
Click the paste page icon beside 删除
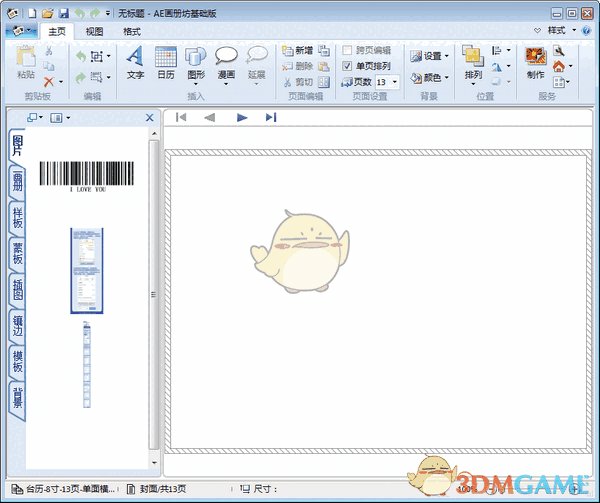324,66
